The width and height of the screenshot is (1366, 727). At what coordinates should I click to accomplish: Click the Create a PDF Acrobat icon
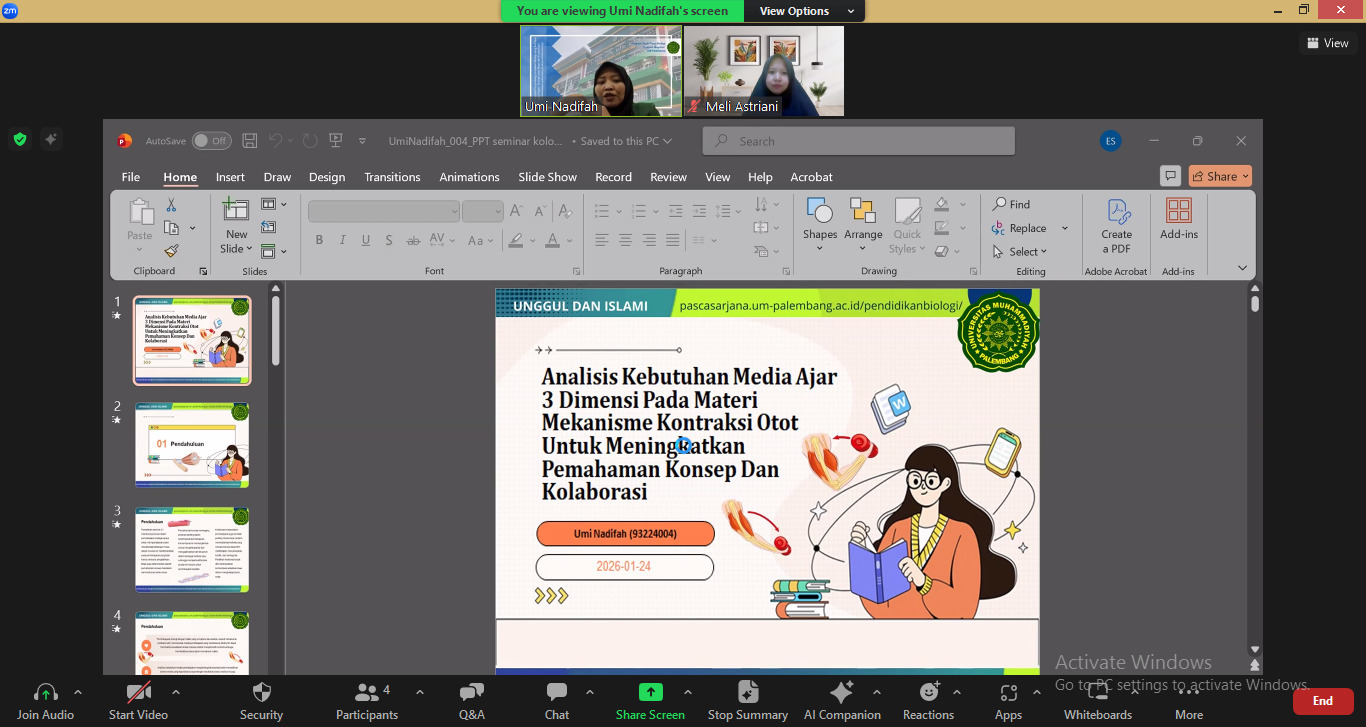(x=1117, y=213)
